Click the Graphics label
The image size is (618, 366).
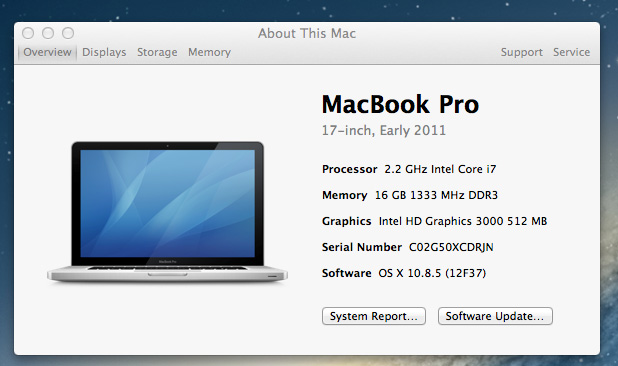click(346, 221)
